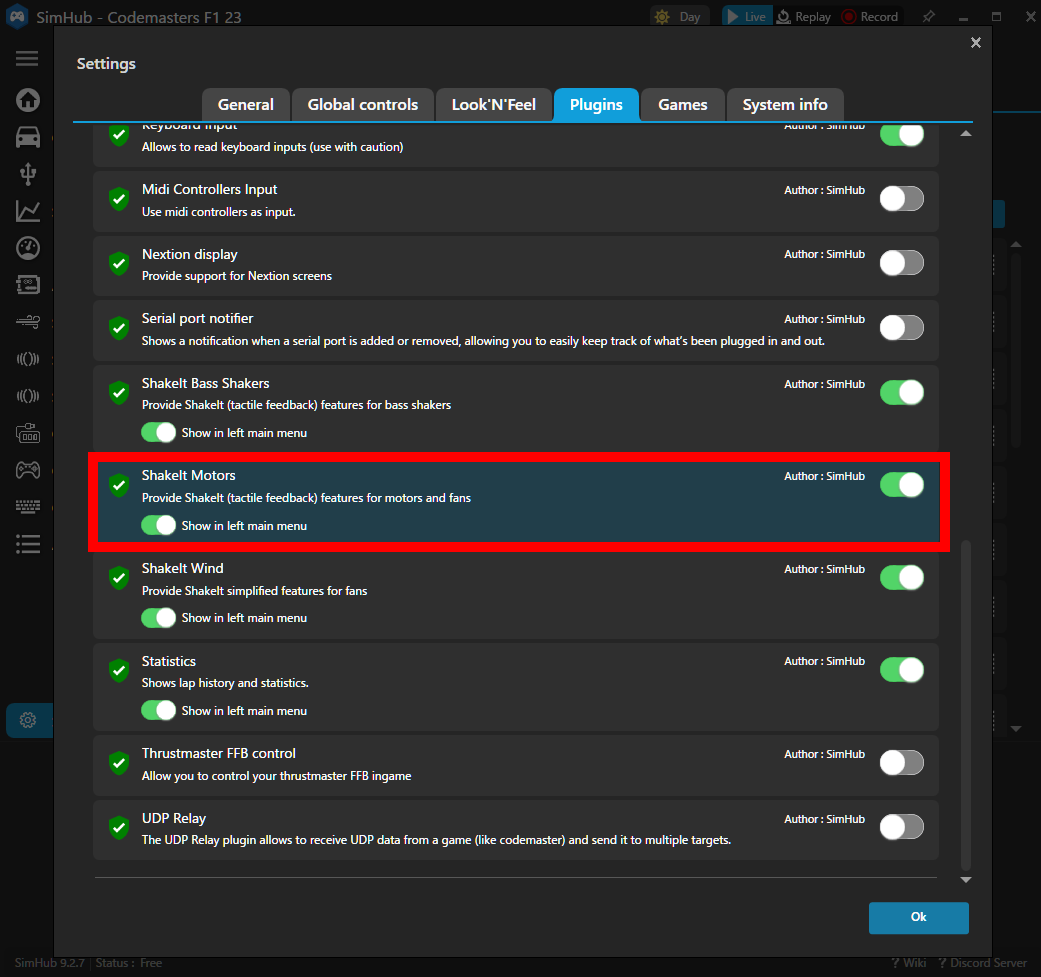Screen dimensions: 1041x977
Task: Open the Games tab
Action: click(682, 105)
